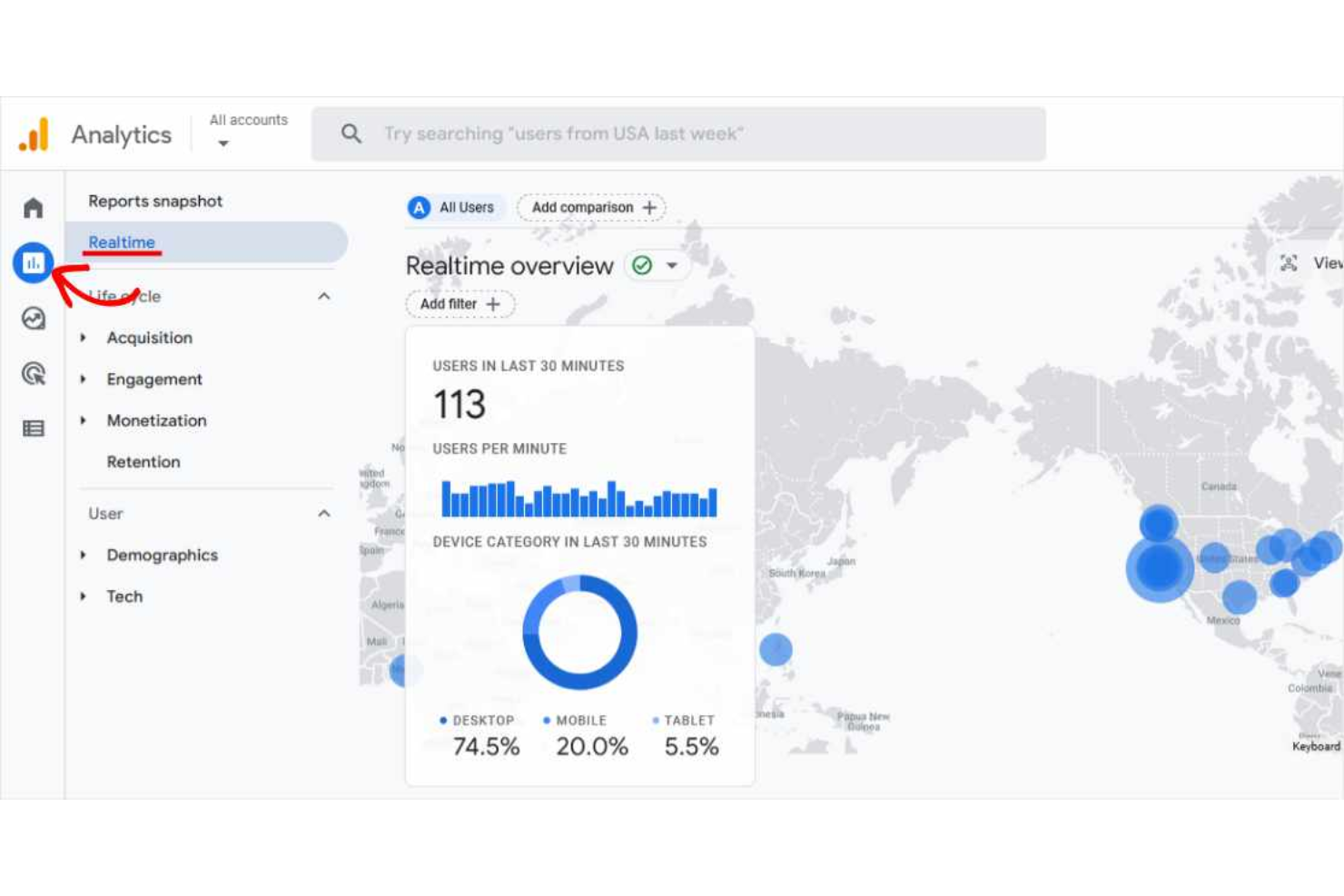
Task: Open the Explore section icon
Action: coord(33,320)
